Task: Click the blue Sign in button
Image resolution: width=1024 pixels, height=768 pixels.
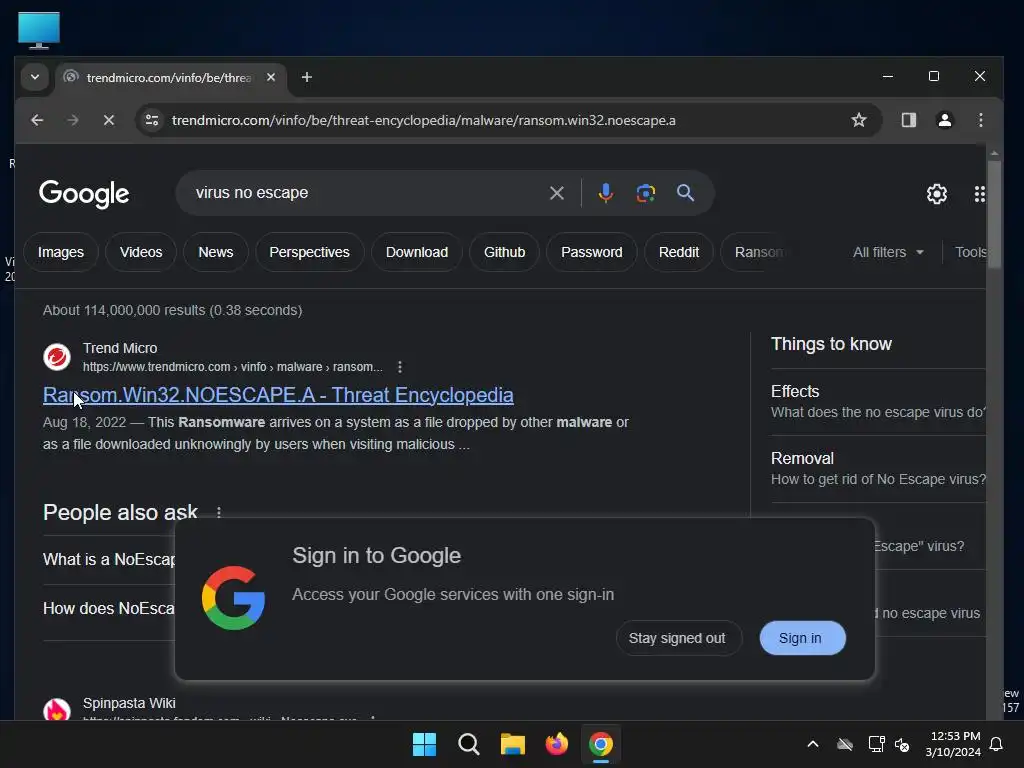Action: pos(802,638)
